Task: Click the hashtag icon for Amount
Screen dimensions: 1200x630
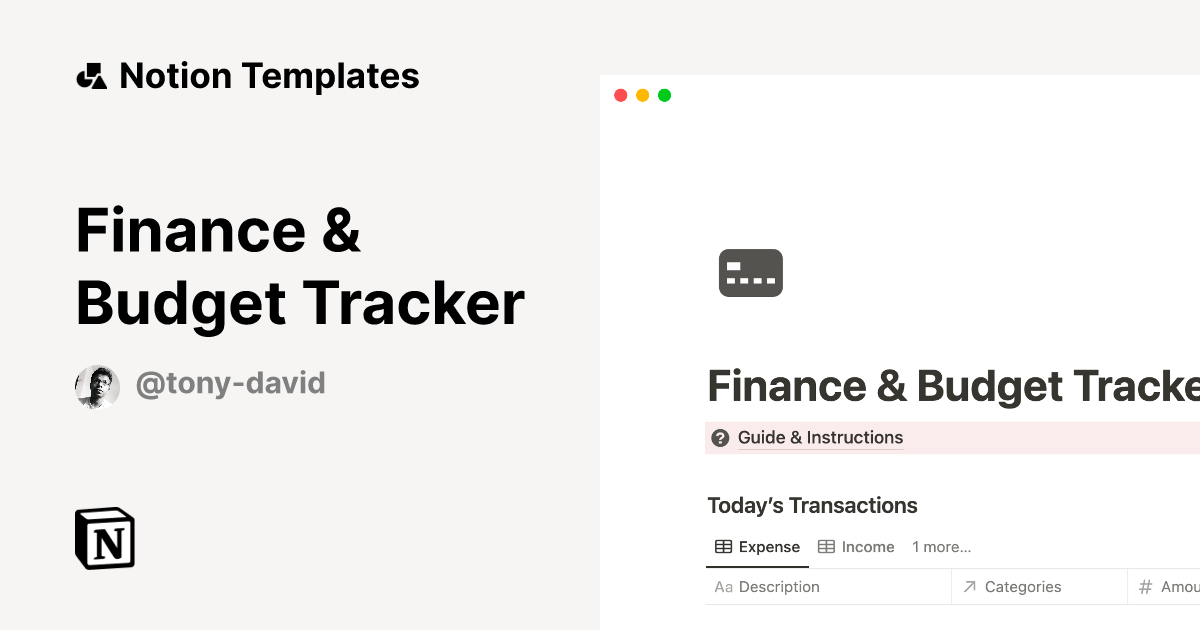Action: 1146,587
